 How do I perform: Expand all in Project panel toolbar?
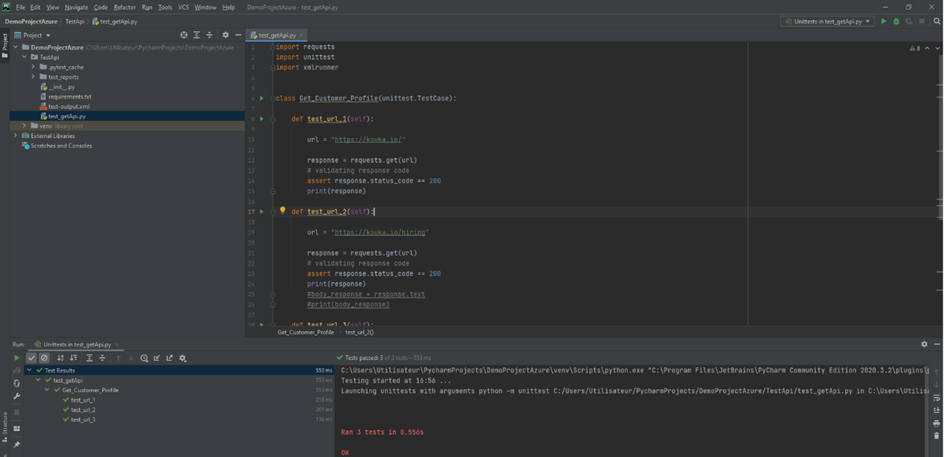pyautogui.click(x=196, y=35)
